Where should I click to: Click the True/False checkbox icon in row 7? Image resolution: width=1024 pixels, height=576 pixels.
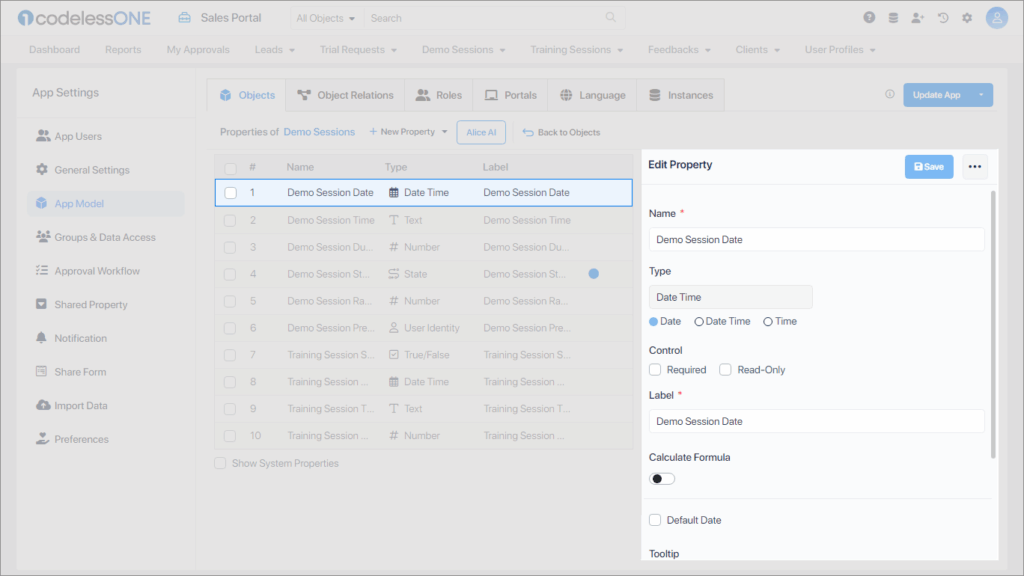tap(394, 355)
